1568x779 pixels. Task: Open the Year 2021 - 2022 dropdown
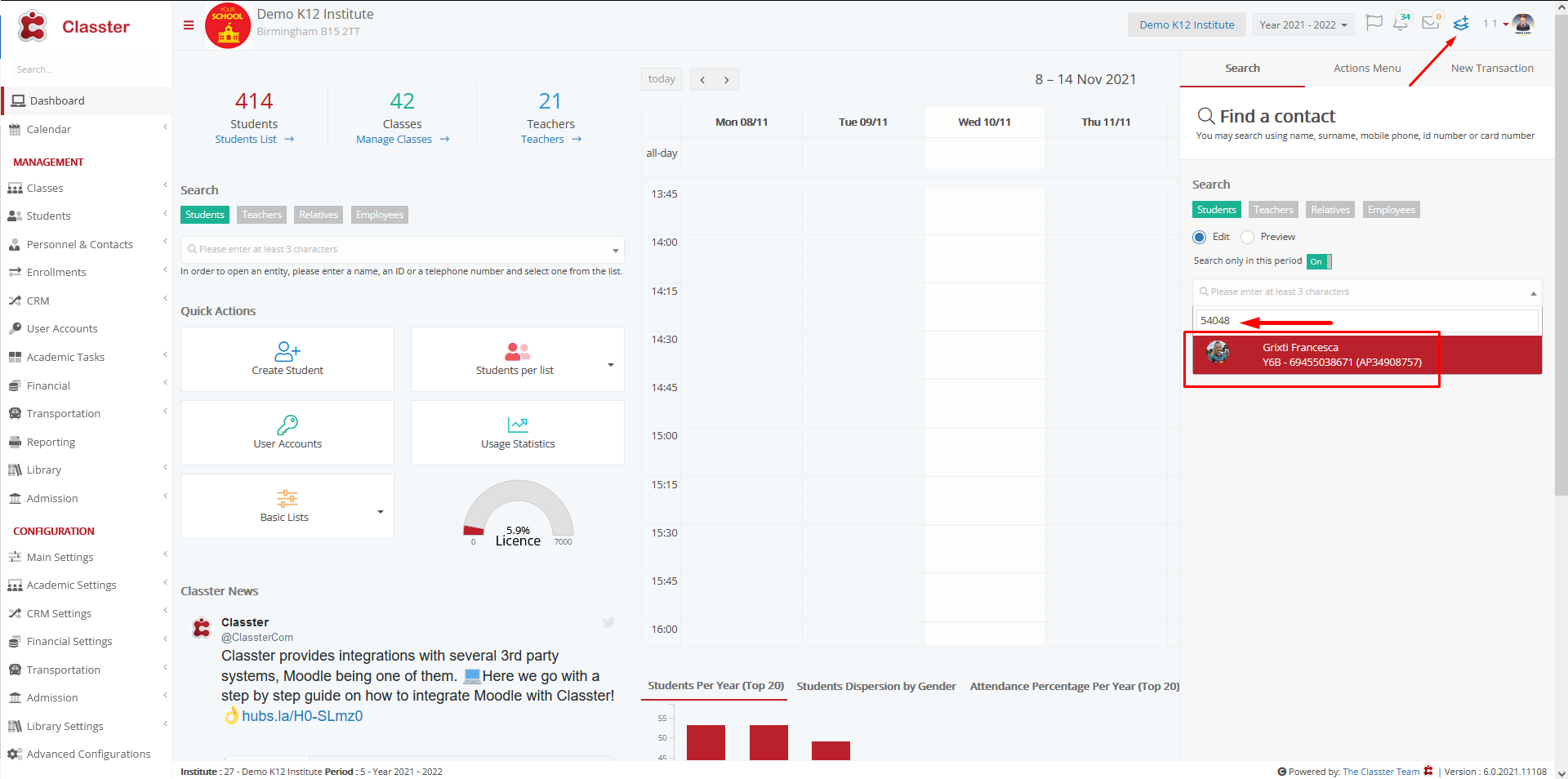pos(1303,24)
